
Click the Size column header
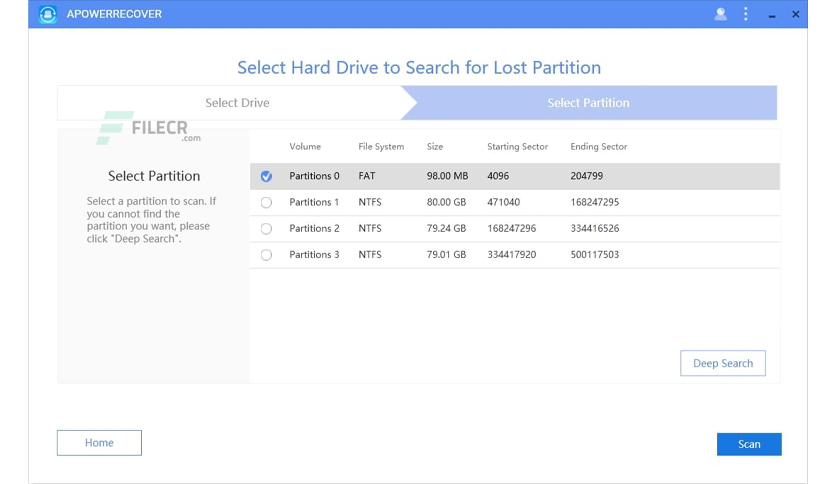435,147
